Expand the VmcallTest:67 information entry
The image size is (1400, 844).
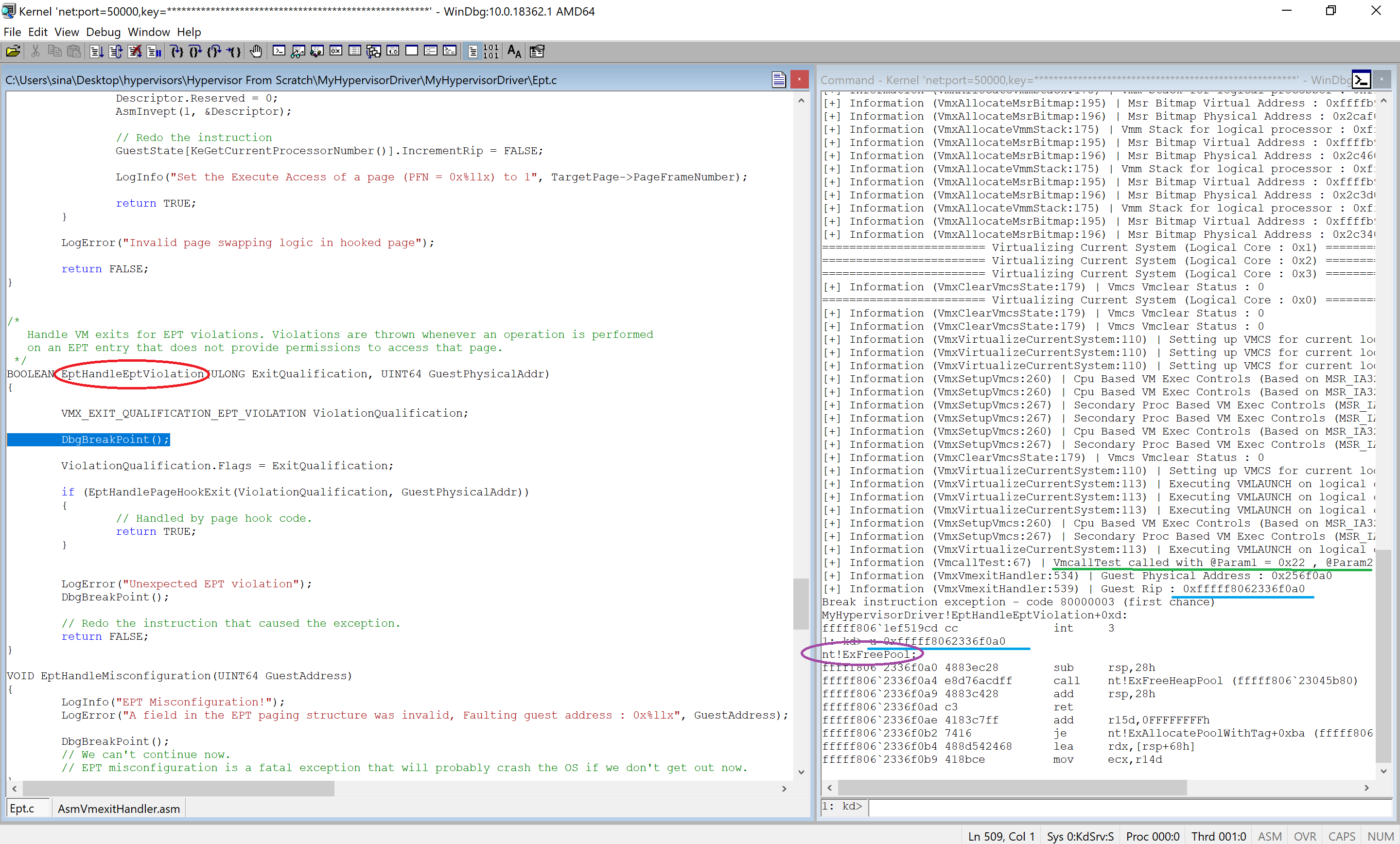tap(831, 562)
